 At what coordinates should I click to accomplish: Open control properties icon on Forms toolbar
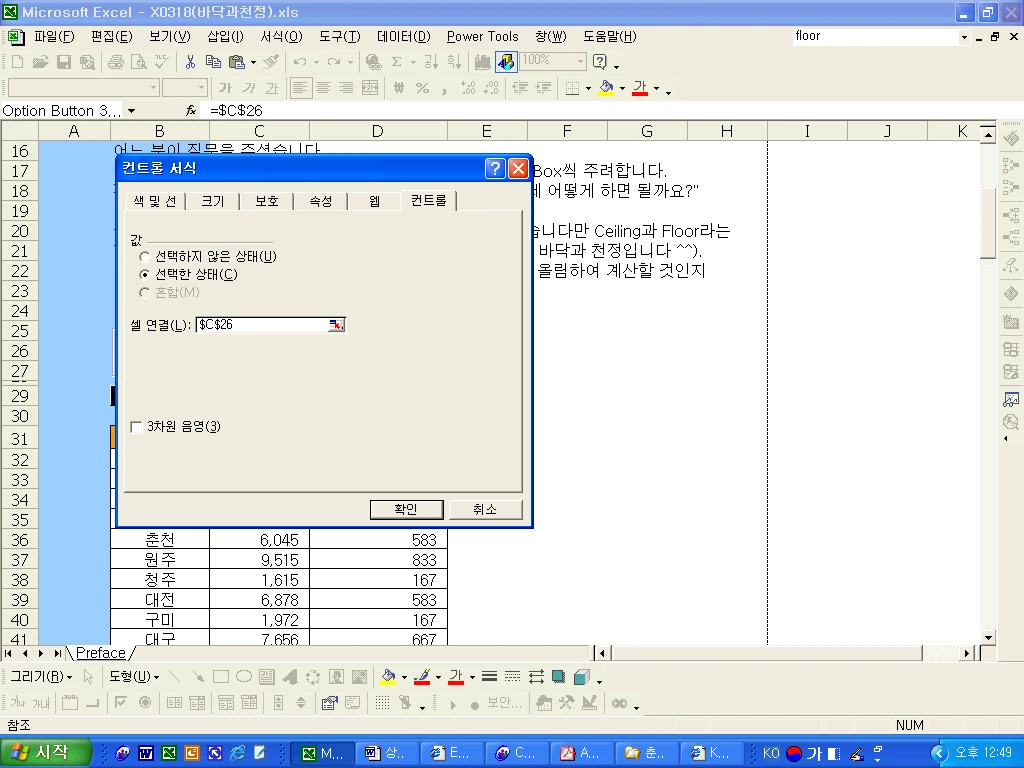click(330, 703)
